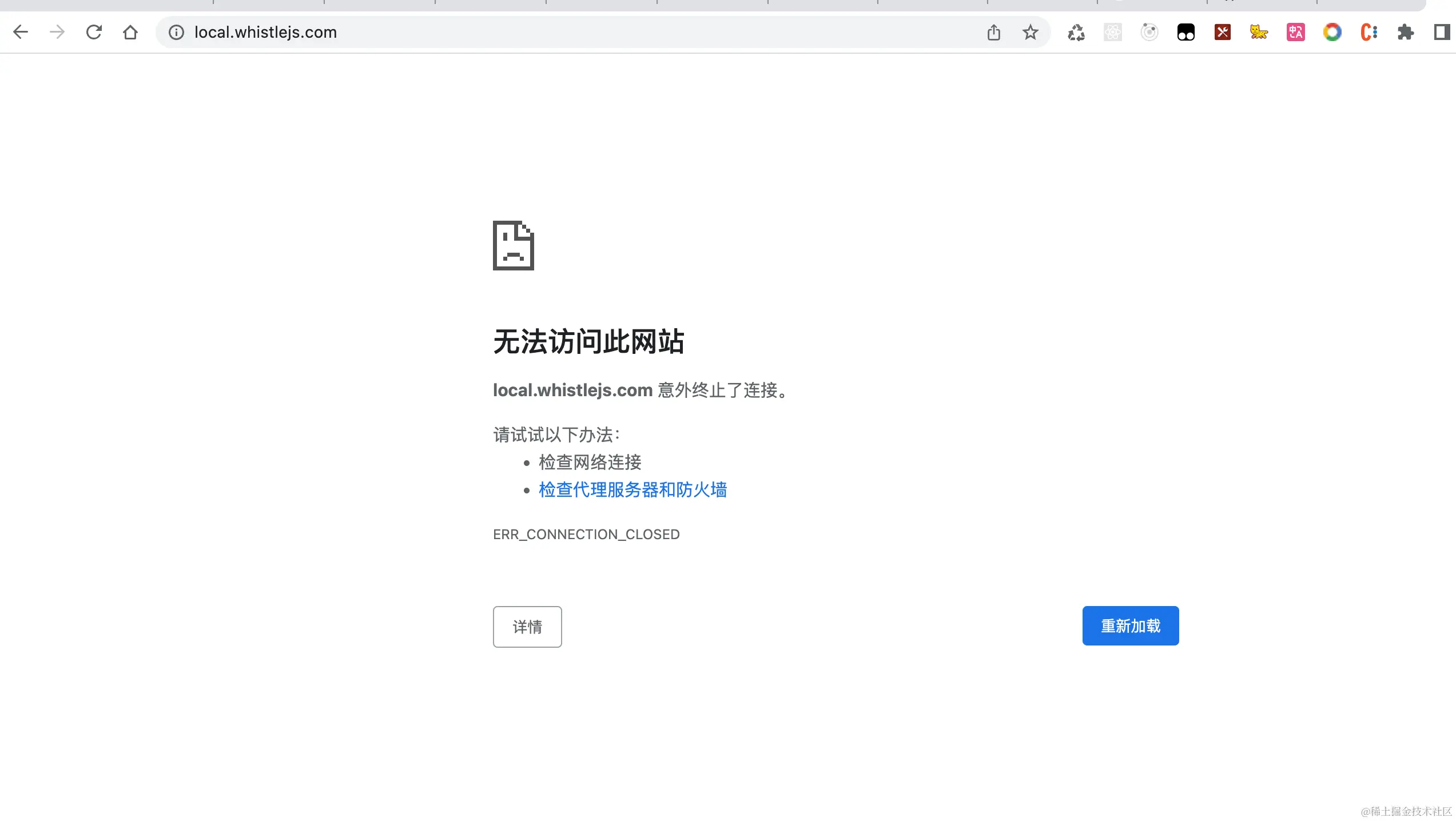Image resolution: width=1456 pixels, height=821 pixels.
Task: Reload the page with the refresh icon
Action: (x=94, y=32)
